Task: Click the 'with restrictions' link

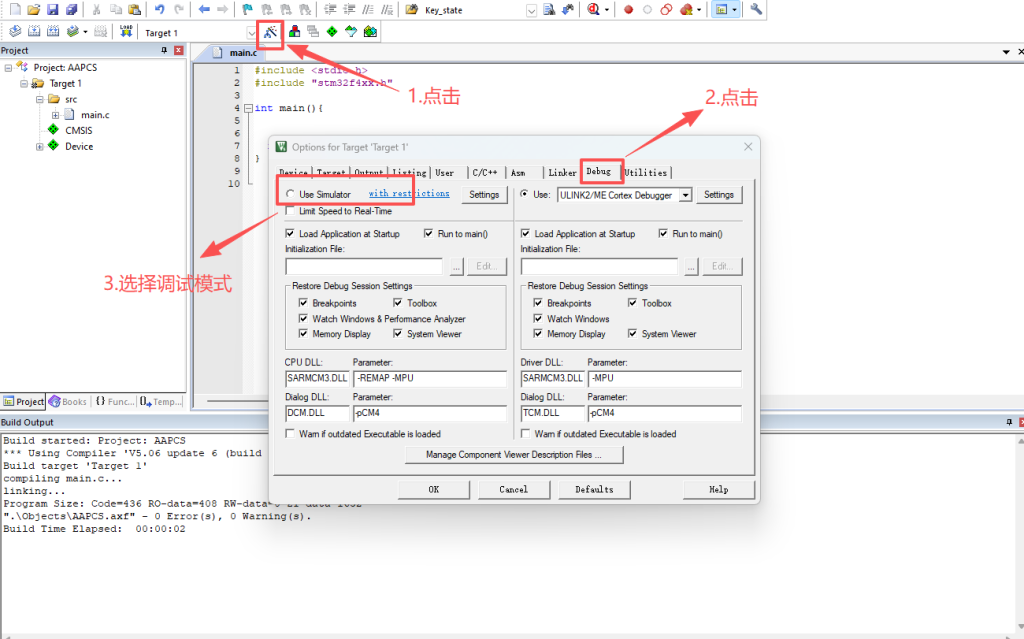Action: pyautogui.click(x=409, y=194)
